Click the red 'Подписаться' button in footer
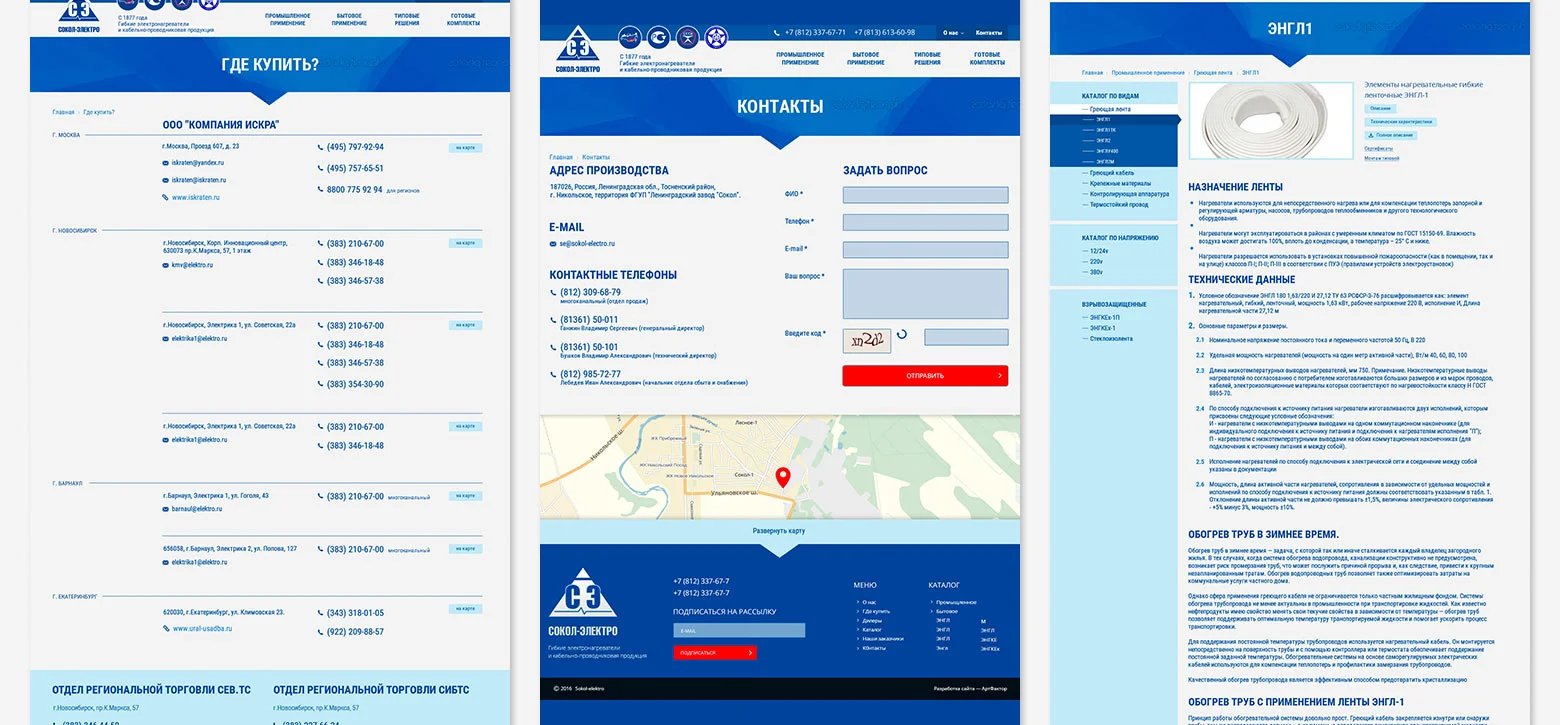This screenshot has height=725, width=1560. click(715, 652)
